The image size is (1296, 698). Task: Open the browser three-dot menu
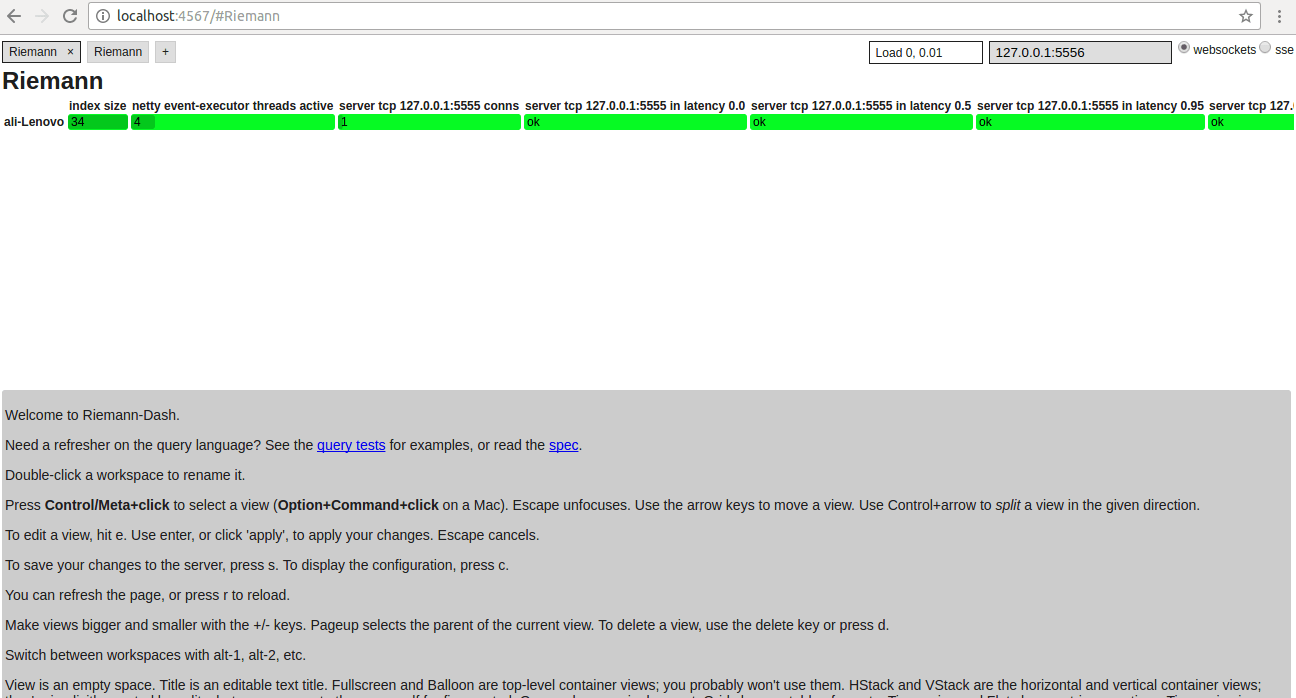[1279, 16]
